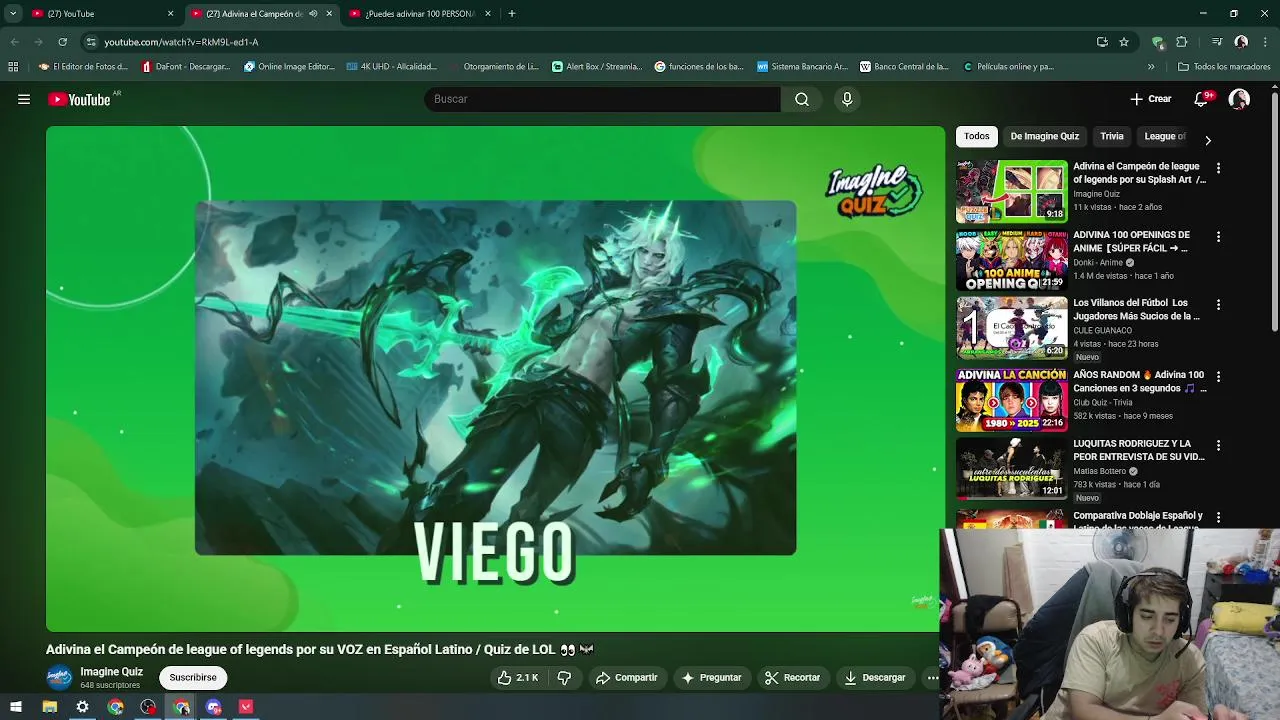Open Chrome media controls icon

[x=1217, y=42]
